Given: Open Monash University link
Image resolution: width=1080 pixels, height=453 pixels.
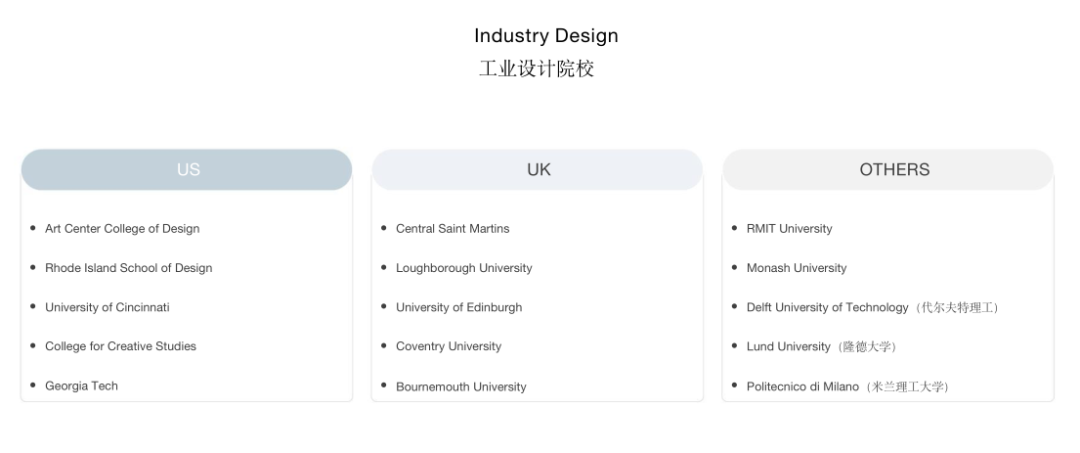Looking at the screenshot, I should point(796,268).
